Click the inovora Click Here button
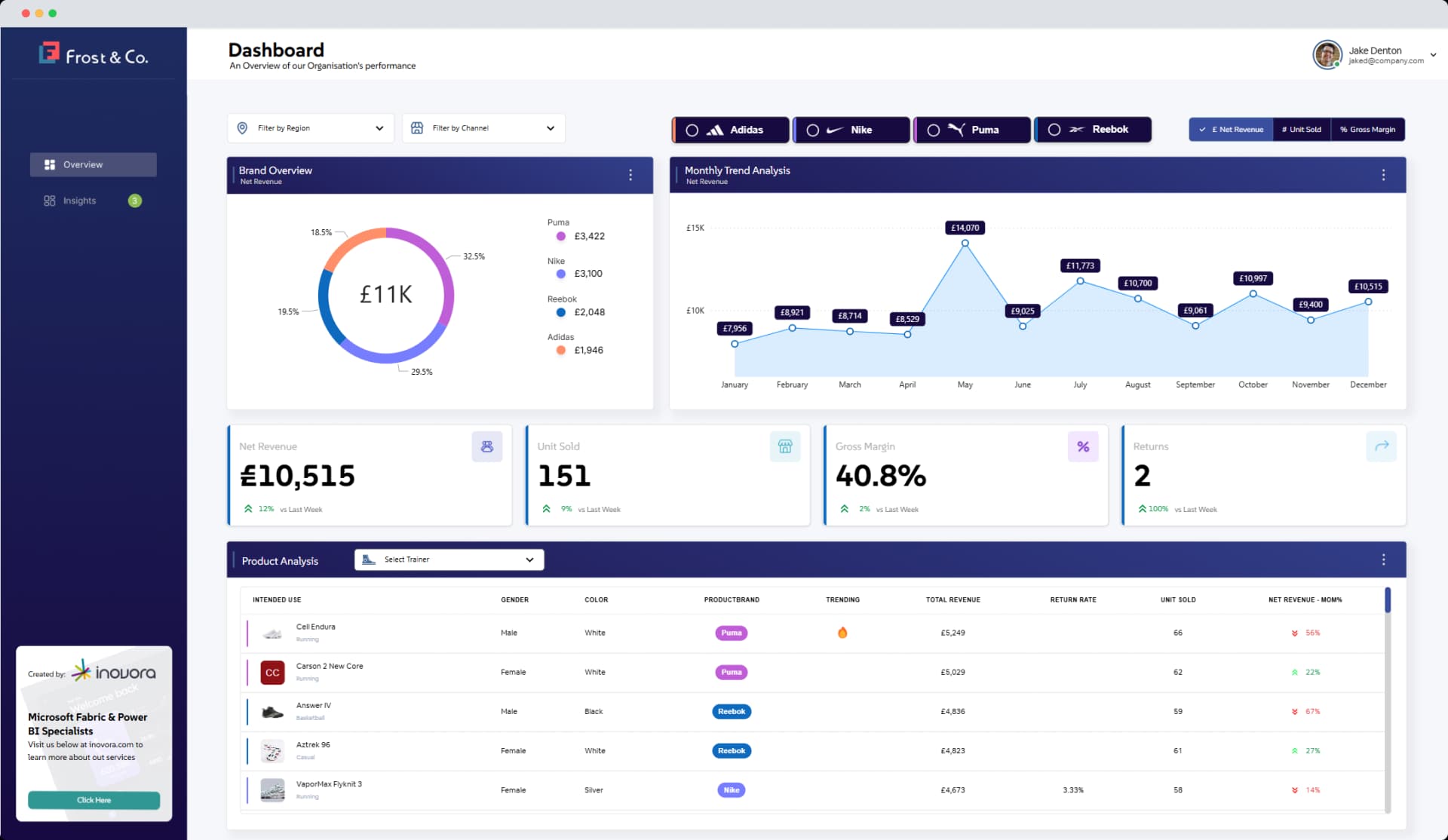 click(94, 800)
